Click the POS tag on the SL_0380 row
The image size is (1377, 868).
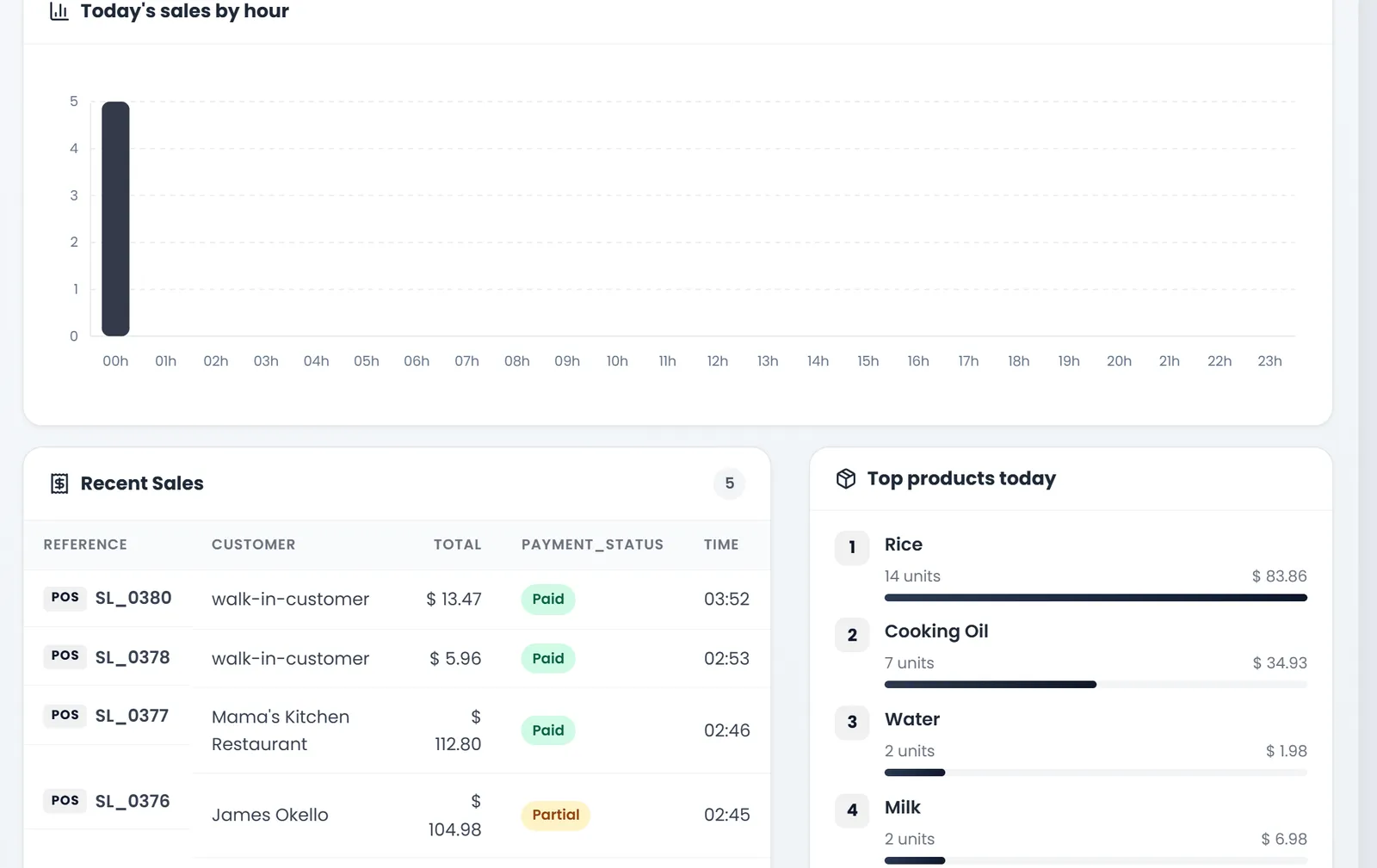pyautogui.click(x=65, y=597)
